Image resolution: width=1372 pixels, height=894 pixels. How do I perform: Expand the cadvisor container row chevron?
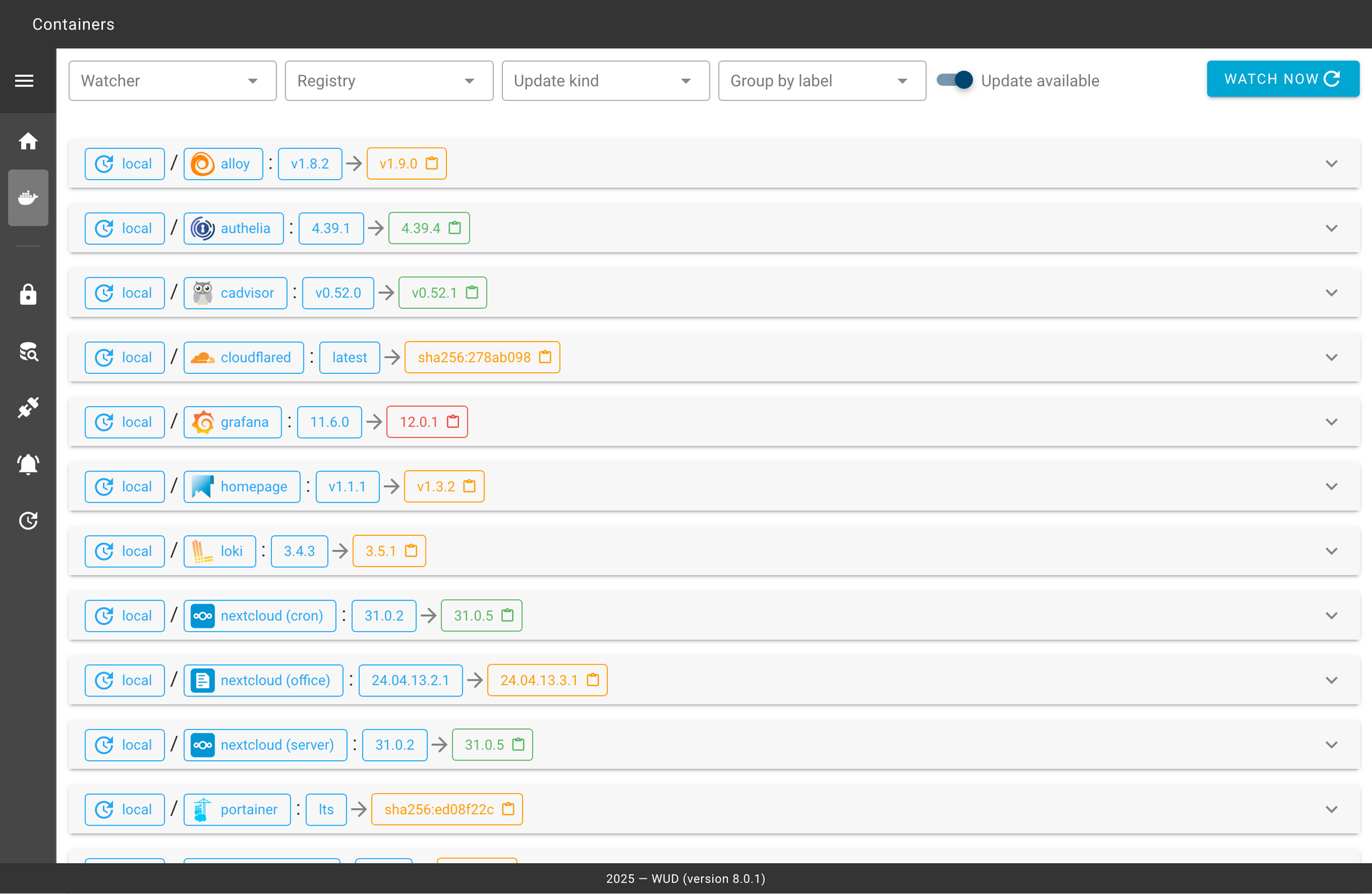(1332, 292)
